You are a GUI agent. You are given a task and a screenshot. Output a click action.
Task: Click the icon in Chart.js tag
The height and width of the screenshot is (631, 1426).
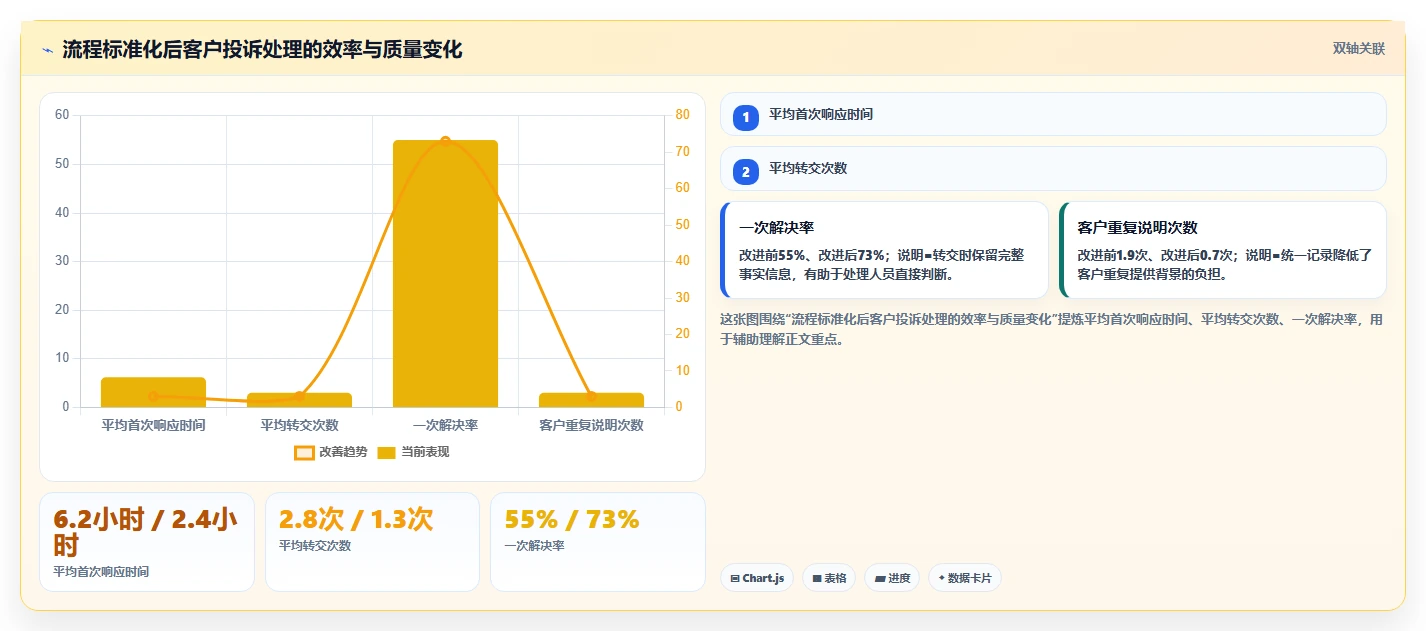(x=736, y=578)
